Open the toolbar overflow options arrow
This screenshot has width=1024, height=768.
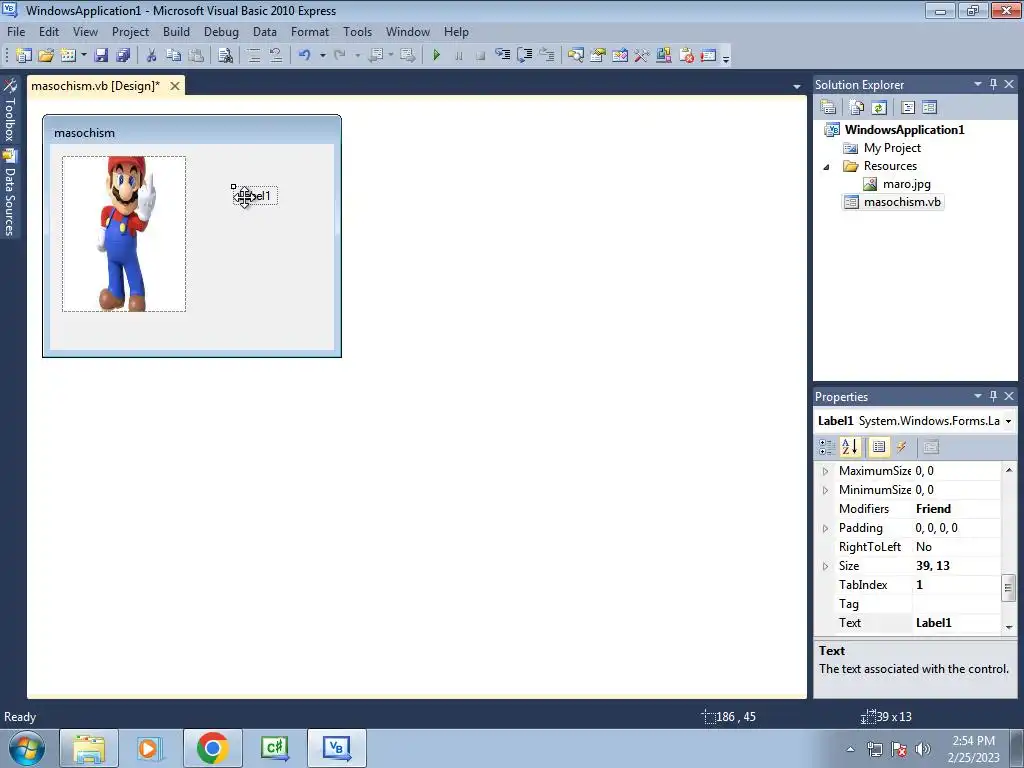pyautogui.click(x=726, y=57)
